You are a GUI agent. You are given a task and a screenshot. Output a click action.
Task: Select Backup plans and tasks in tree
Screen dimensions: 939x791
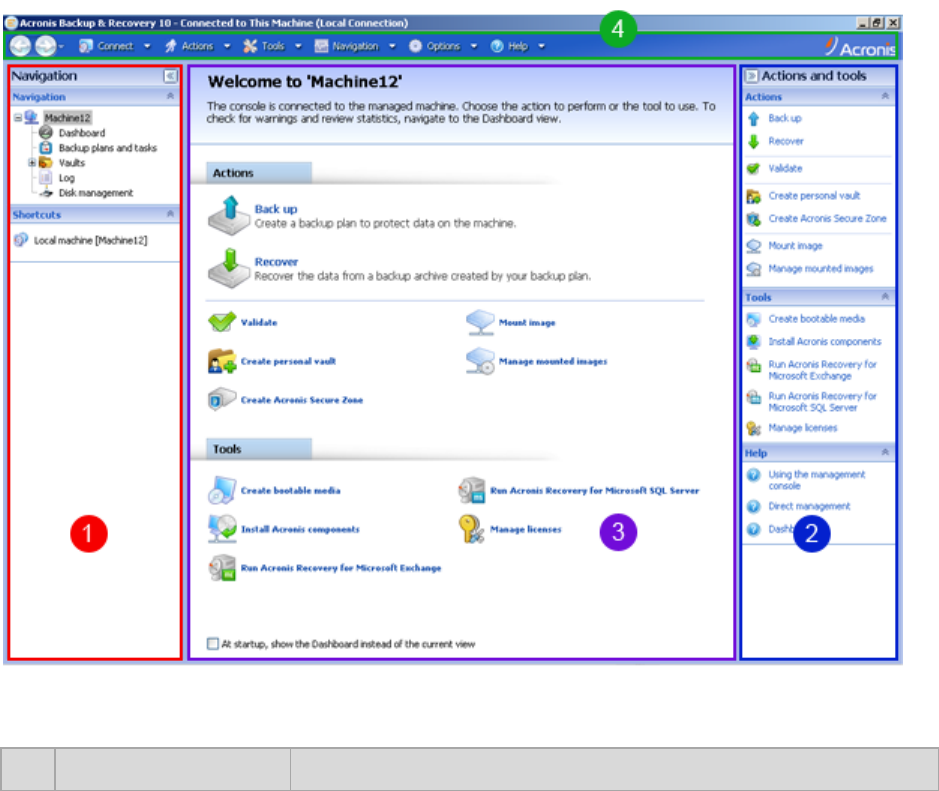click(108, 148)
